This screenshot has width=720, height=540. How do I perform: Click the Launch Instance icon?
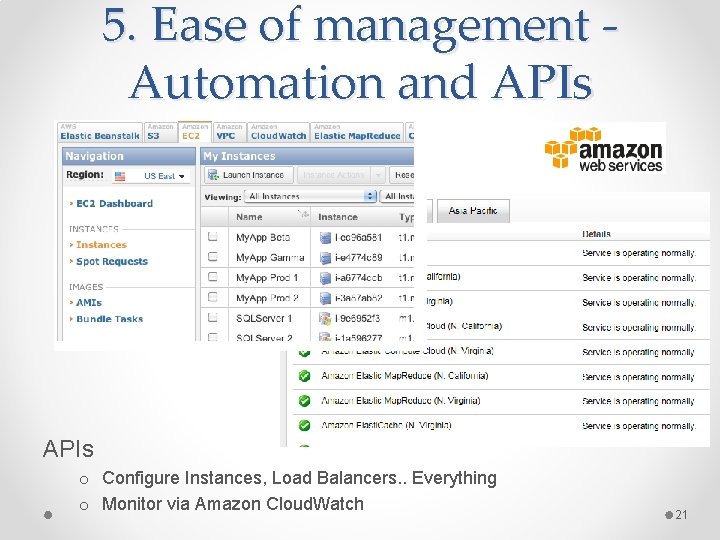coord(213,175)
